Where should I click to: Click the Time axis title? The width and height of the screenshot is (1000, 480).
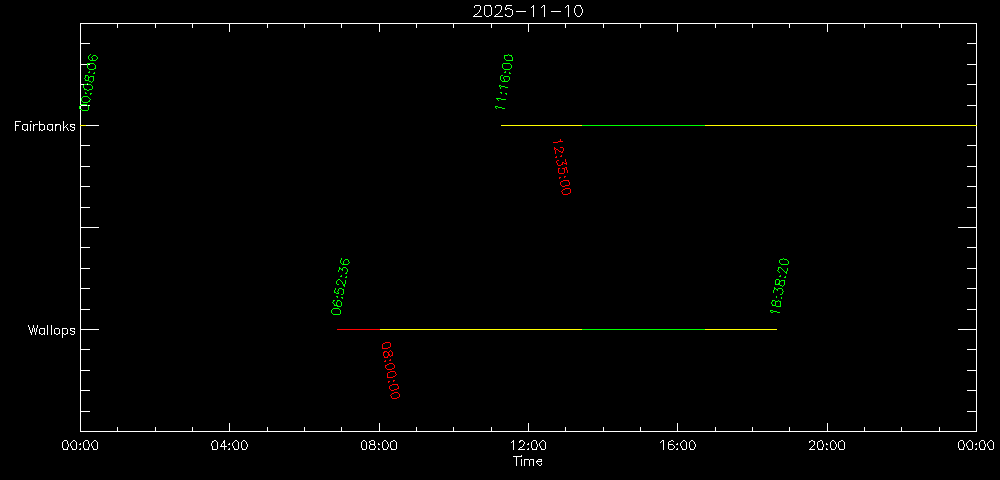(528, 462)
